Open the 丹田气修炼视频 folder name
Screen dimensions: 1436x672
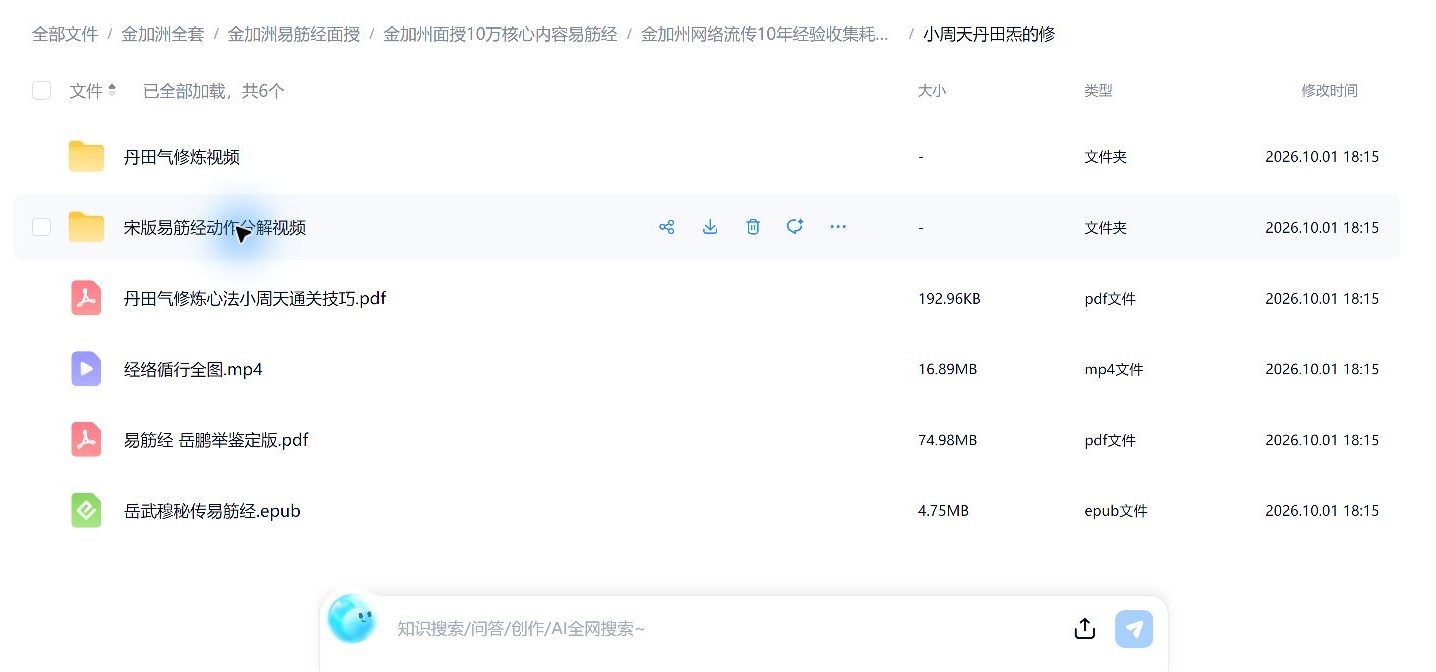point(182,157)
